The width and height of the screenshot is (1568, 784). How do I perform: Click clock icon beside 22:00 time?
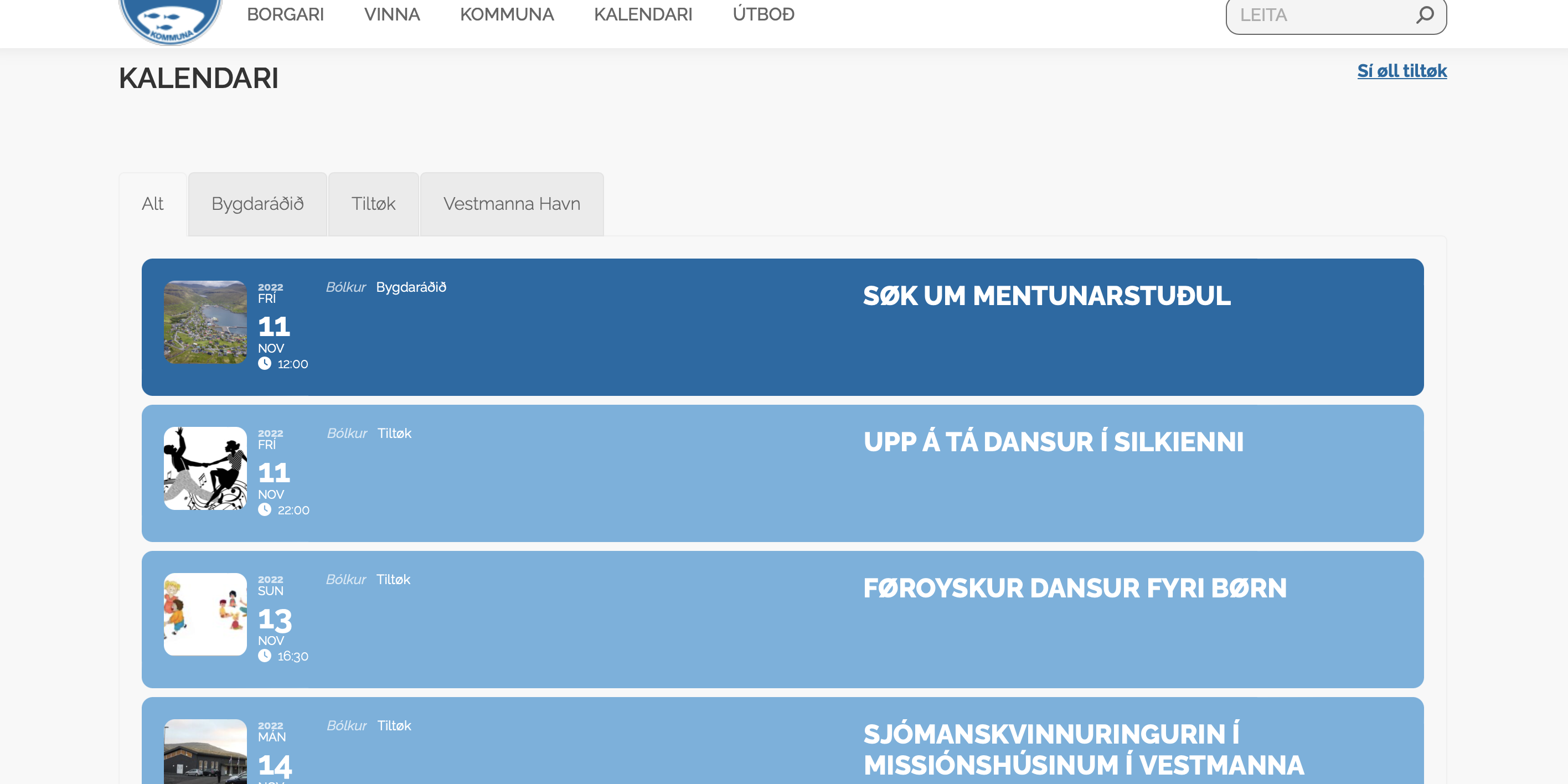tap(264, 509)
